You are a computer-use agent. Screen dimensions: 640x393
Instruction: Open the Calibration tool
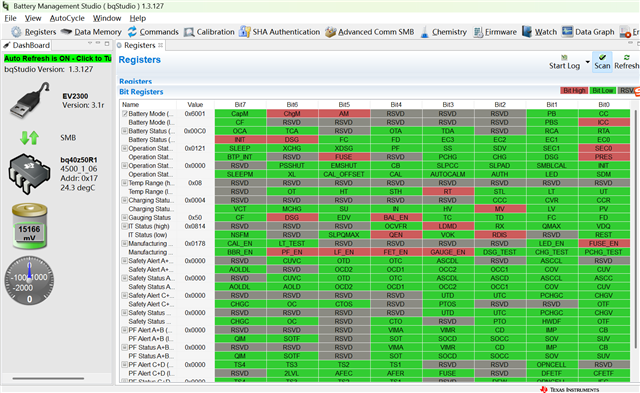[209, 32]
